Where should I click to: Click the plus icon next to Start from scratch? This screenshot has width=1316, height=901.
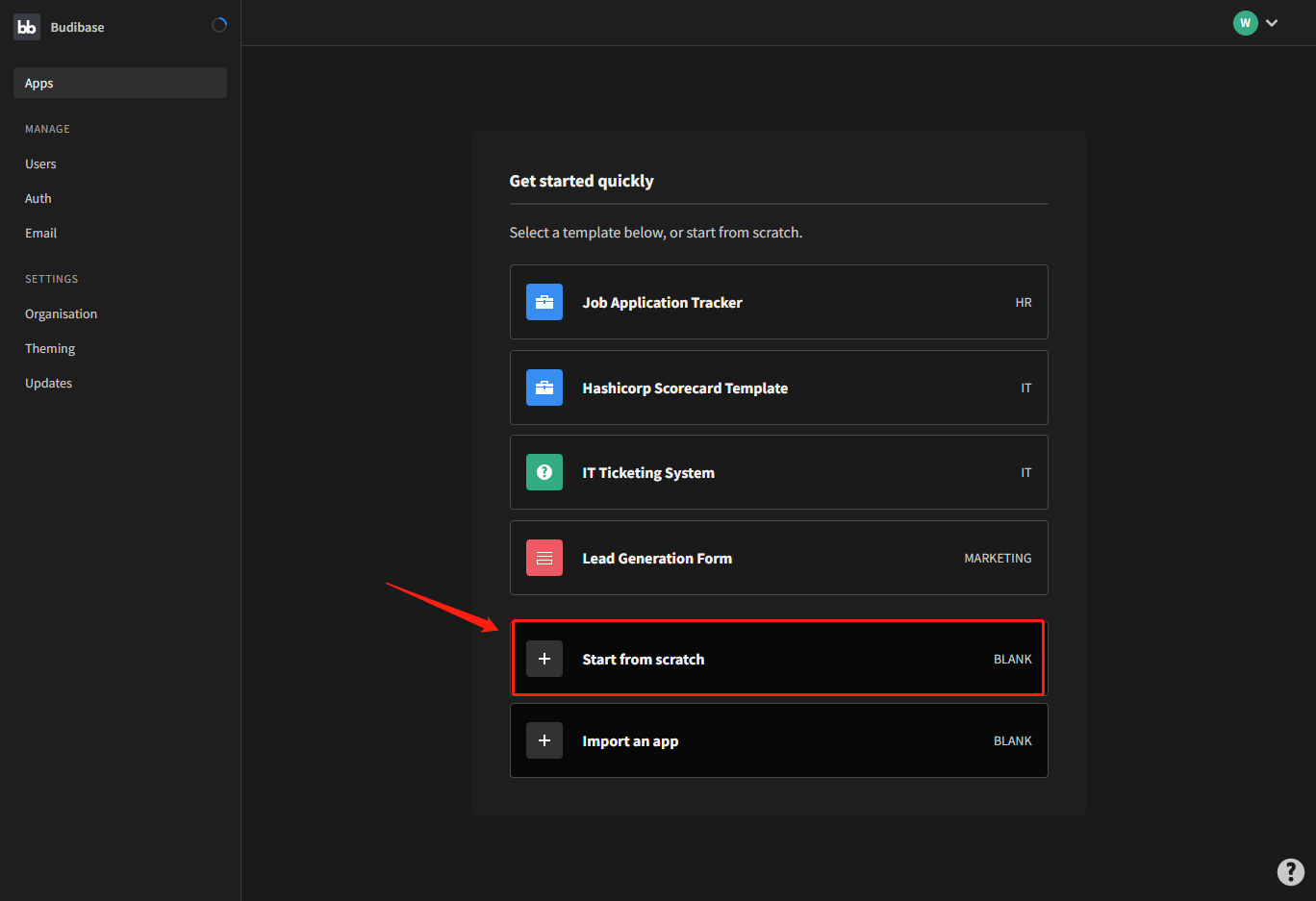pos(544,659)
